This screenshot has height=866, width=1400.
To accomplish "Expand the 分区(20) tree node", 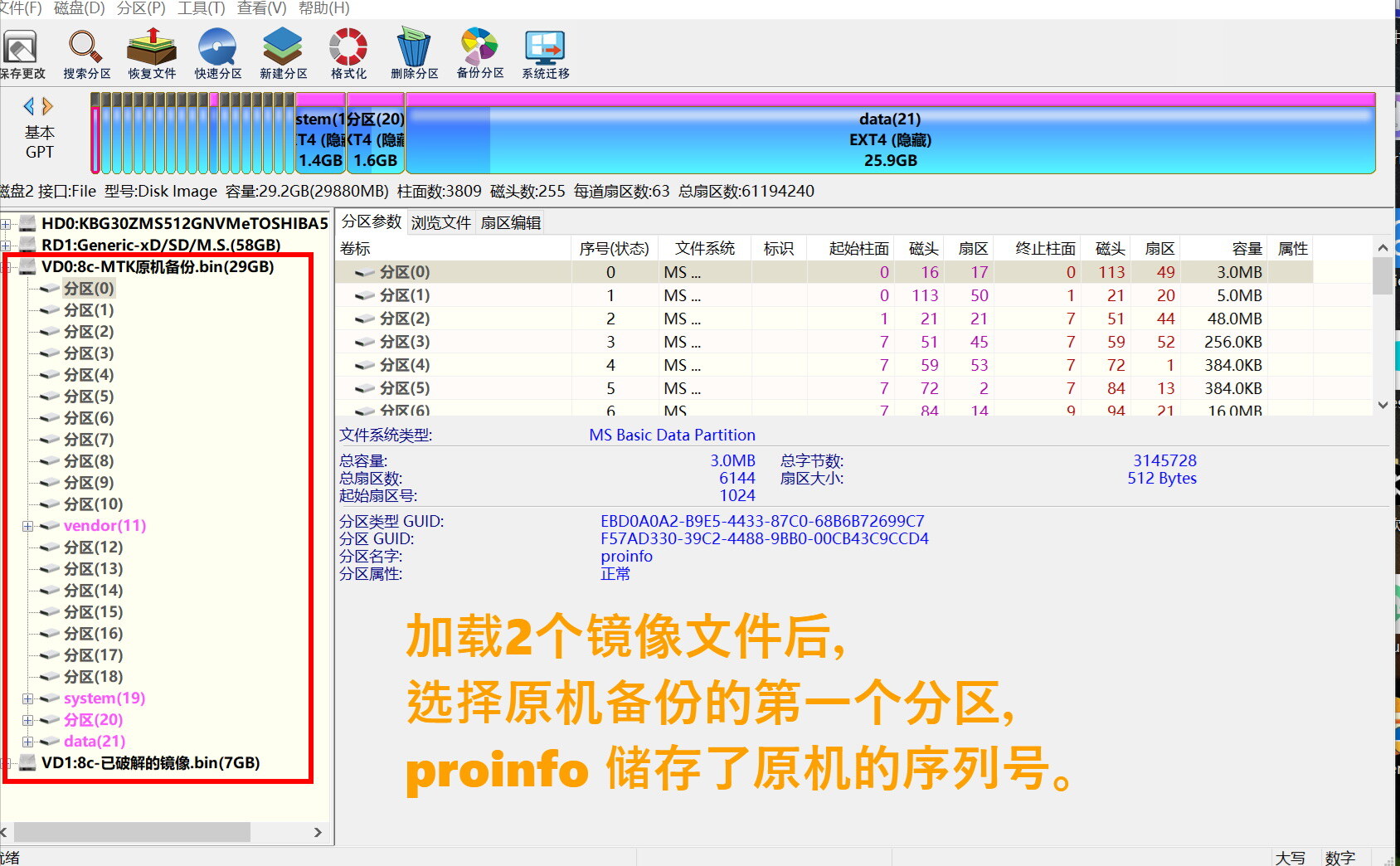I will point(27,720).
